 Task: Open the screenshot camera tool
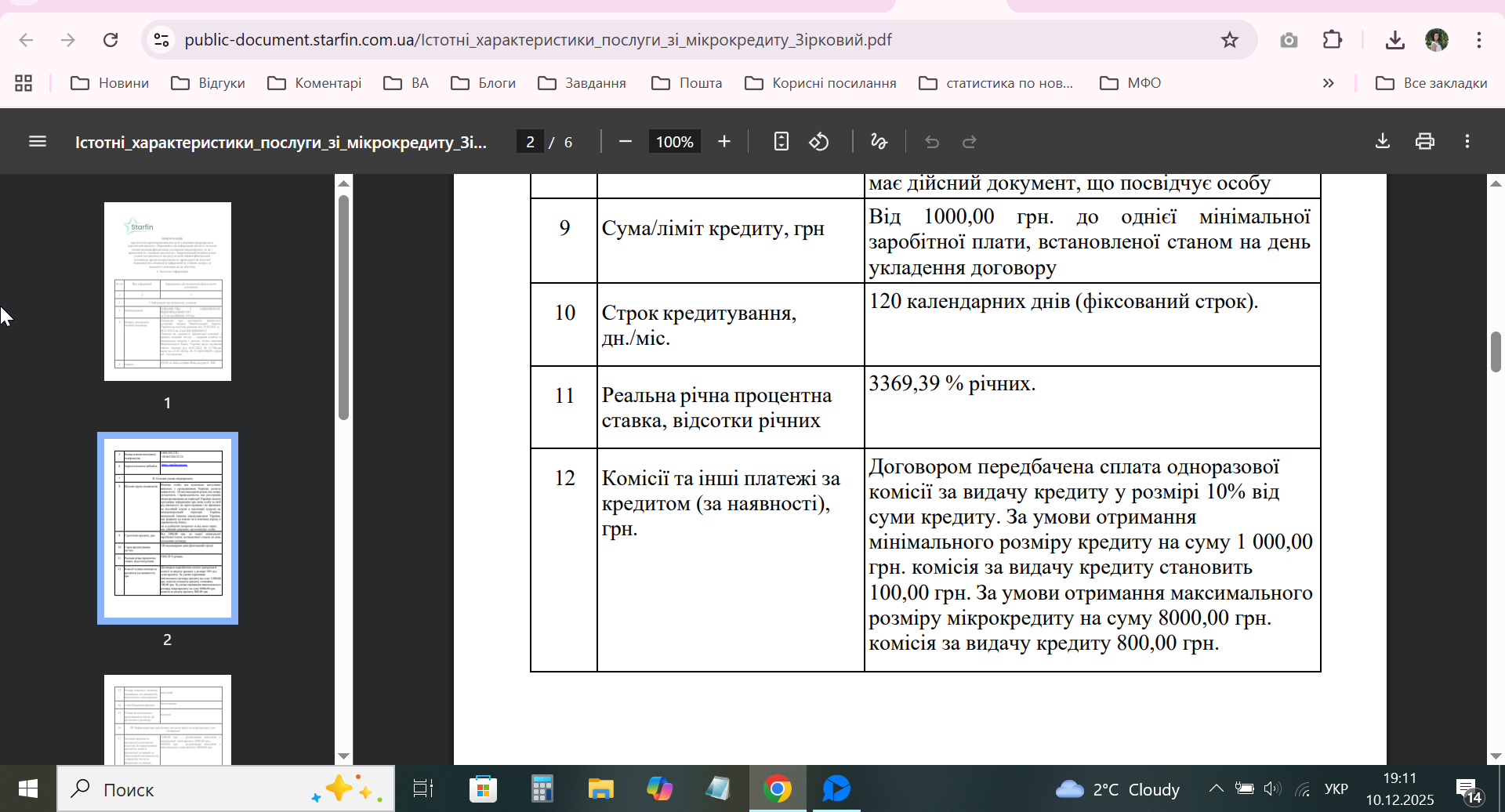pos(1289,40)
